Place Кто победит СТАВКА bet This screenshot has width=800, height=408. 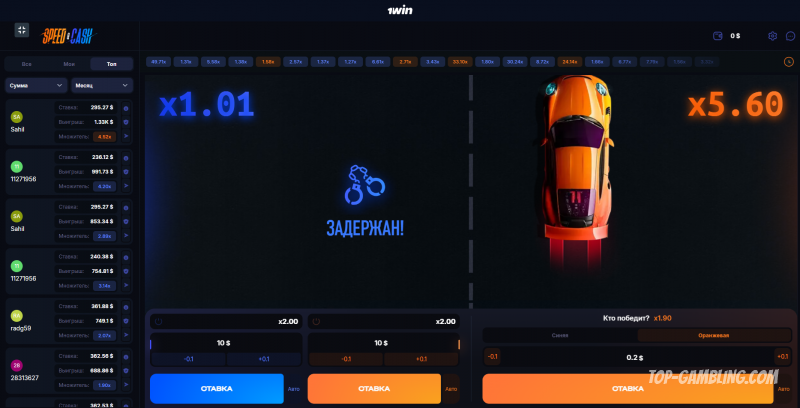pyautogui.click(x=628, y=389)
